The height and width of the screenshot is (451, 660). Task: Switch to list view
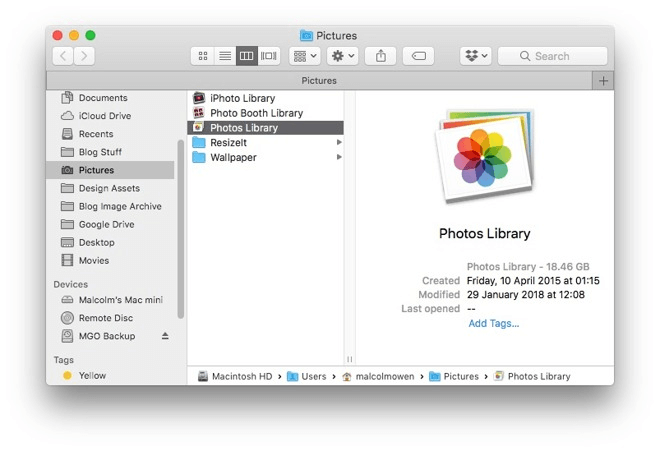tap(225, 56)
